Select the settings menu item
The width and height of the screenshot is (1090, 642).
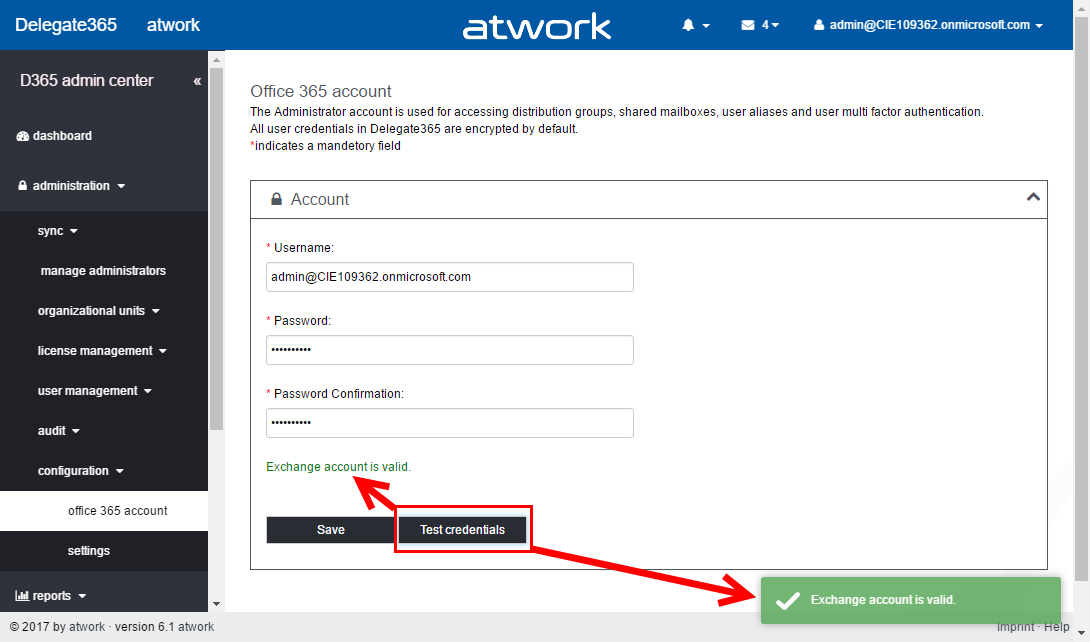pyautogui.click(x=89, y=551)
